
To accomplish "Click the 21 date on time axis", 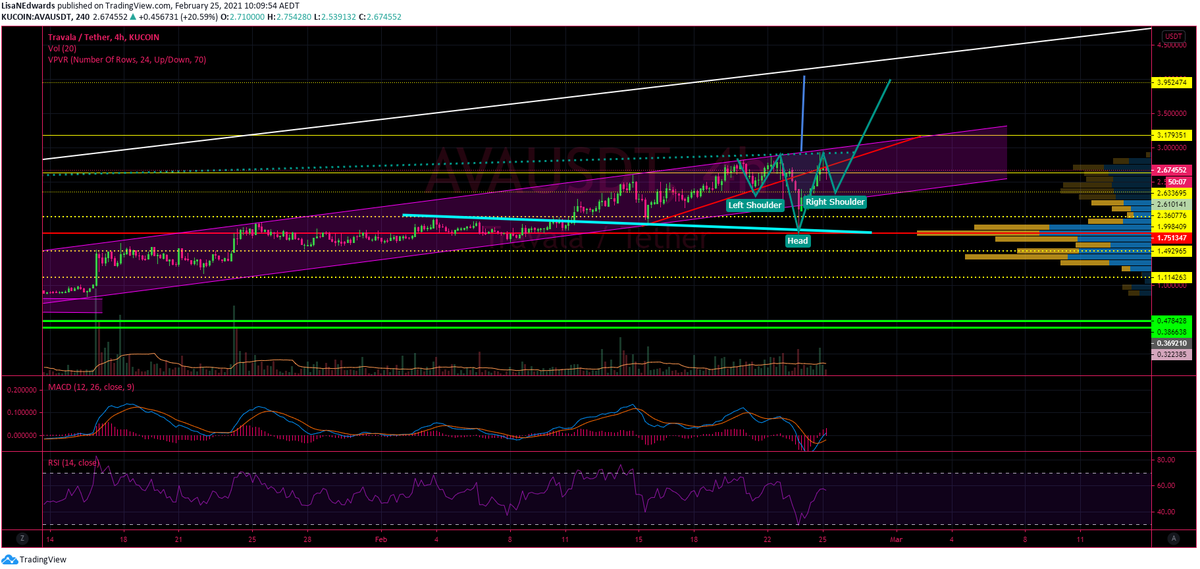I will pos(177,538).
